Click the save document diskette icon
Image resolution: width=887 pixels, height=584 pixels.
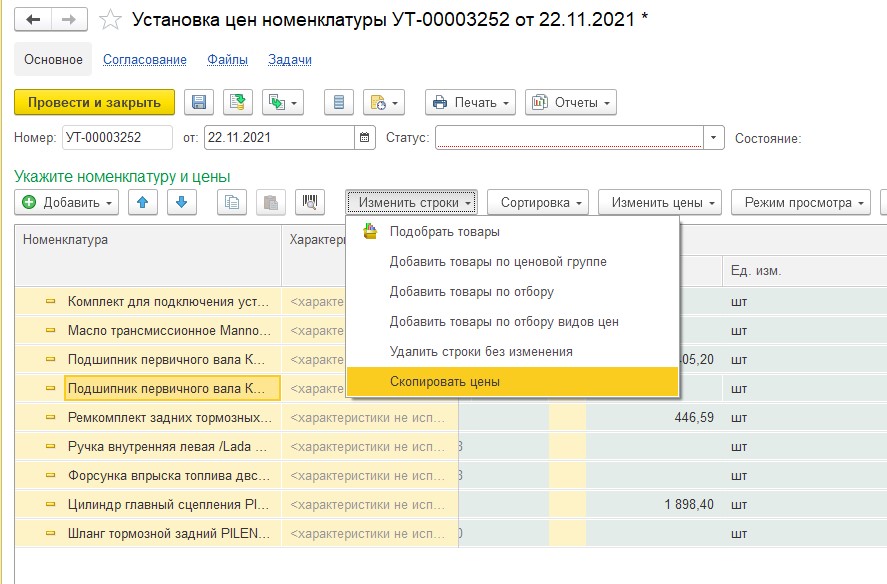pyautogui.click(x=198, y=102)
